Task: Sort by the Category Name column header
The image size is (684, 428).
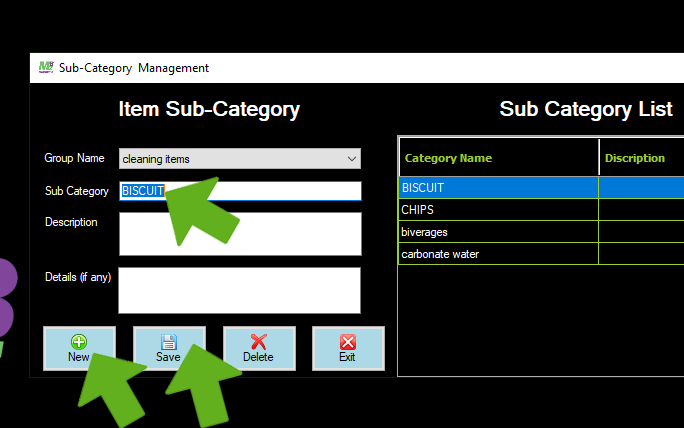Action: pyautogui.click(x=498, y=158)
